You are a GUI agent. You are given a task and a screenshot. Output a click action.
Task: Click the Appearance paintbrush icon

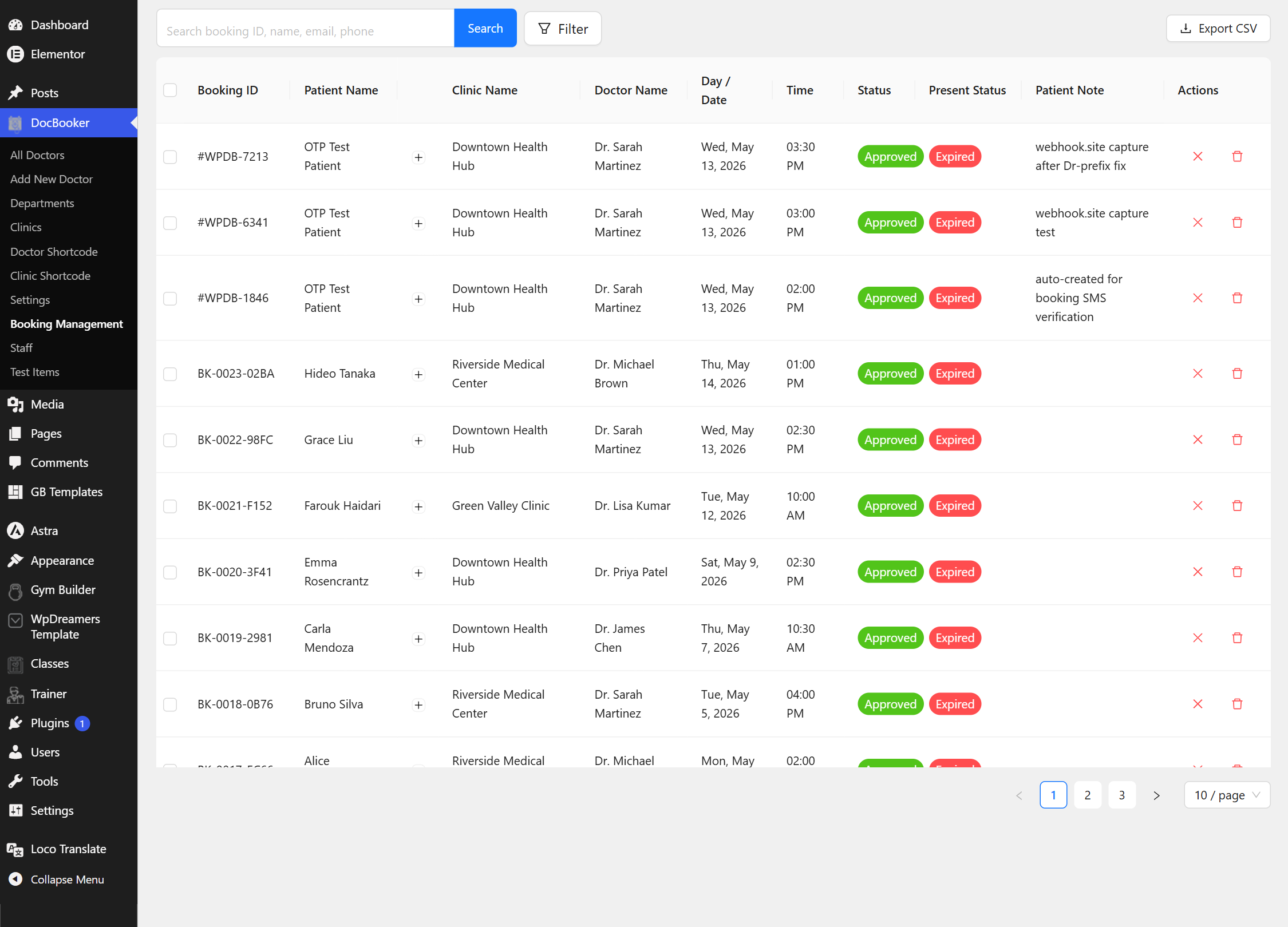(x=15, y=560)
